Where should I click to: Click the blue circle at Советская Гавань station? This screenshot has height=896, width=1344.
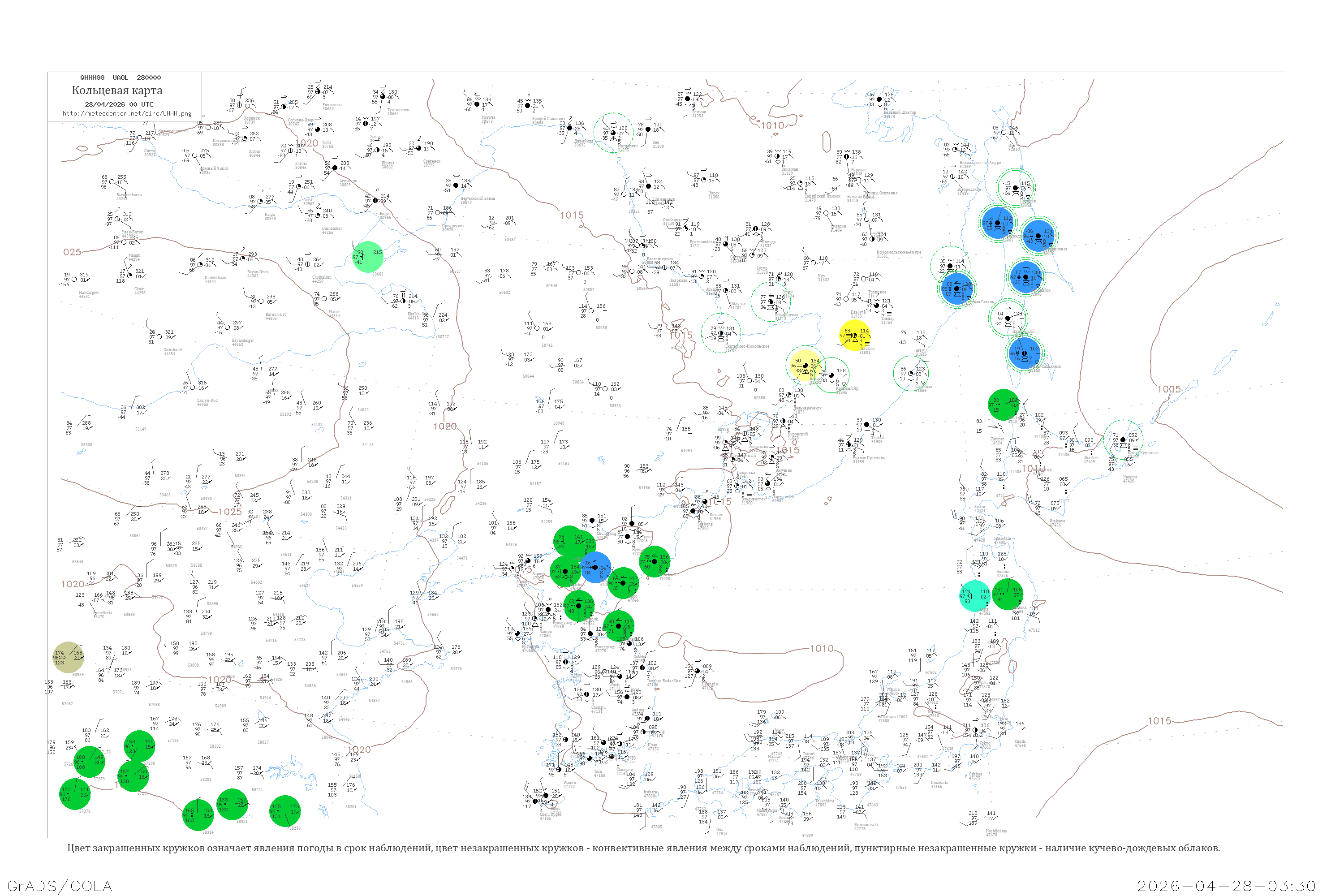click(956, 289)
